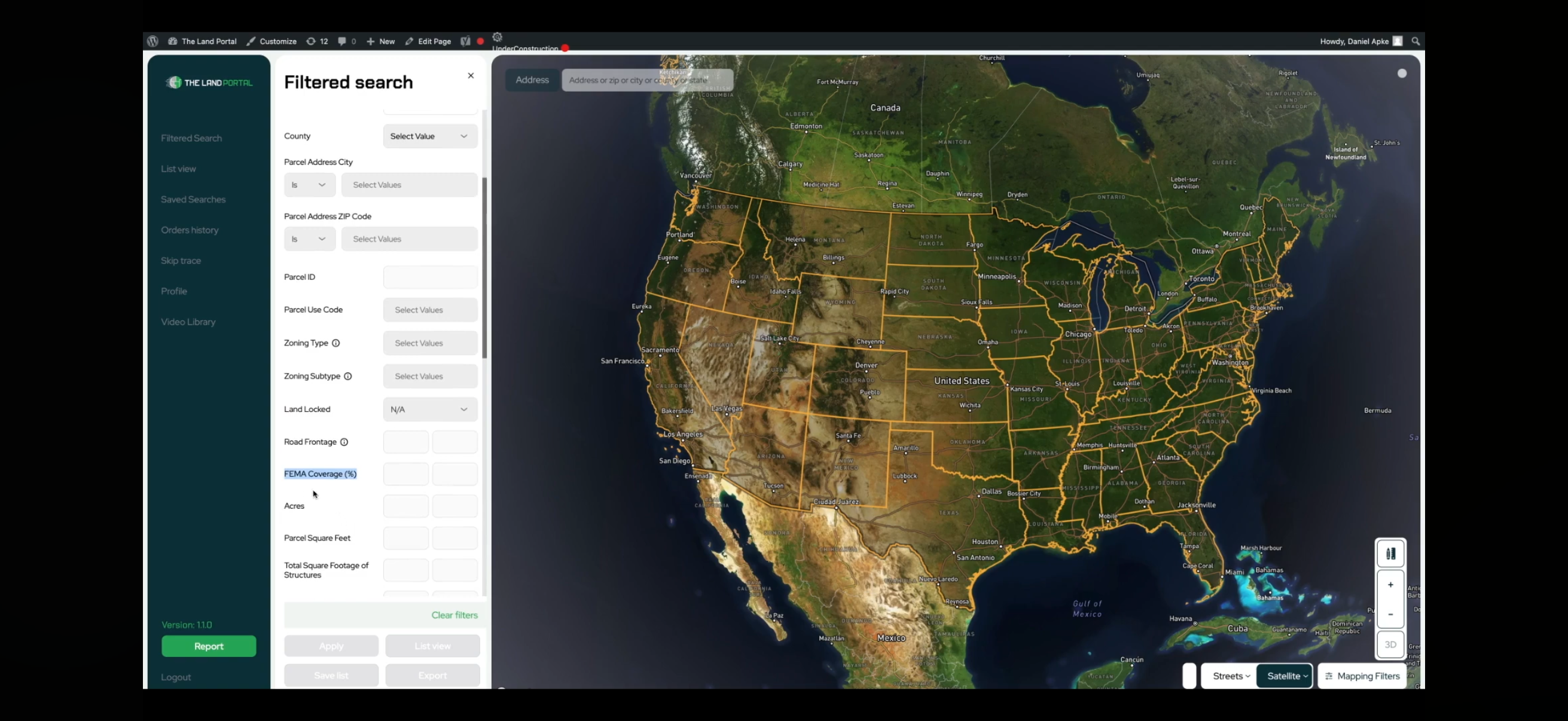Open the Streets map style dropdown
The image size is (1568, 721).
[1230, 676]
